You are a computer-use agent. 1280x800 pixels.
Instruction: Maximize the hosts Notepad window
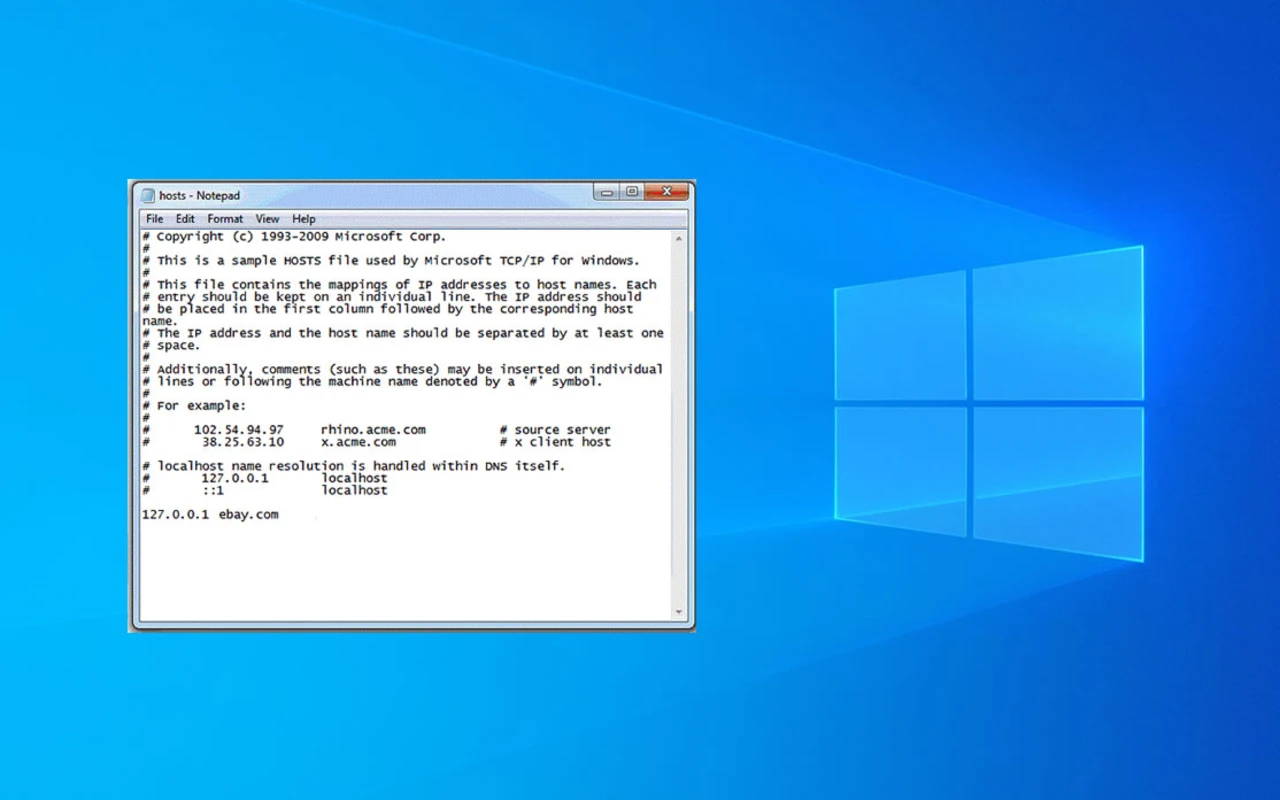[x=632, y=191]
